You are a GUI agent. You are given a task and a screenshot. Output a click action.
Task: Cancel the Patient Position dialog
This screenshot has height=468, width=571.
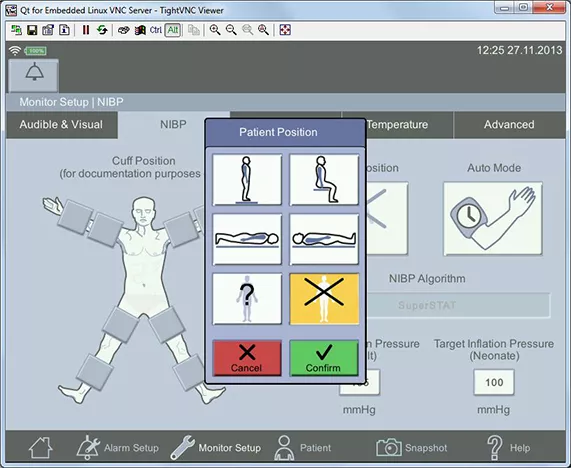click(247, 358)
